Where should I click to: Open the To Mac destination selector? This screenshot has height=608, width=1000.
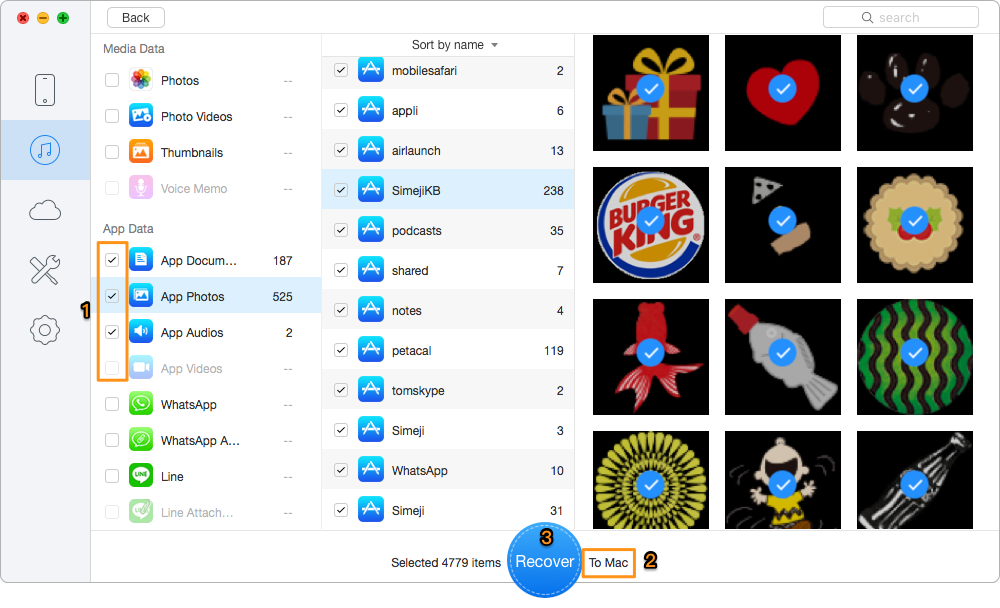pos(608,563)
